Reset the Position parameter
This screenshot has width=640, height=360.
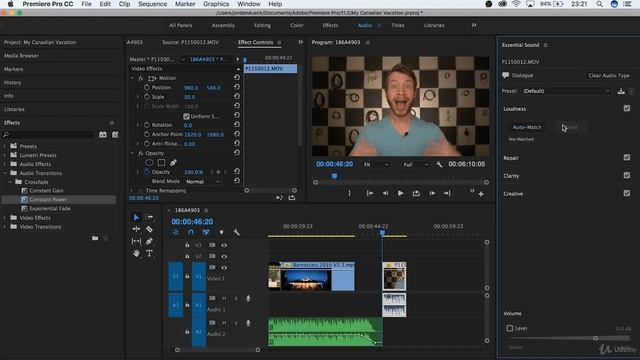[237, 87]
